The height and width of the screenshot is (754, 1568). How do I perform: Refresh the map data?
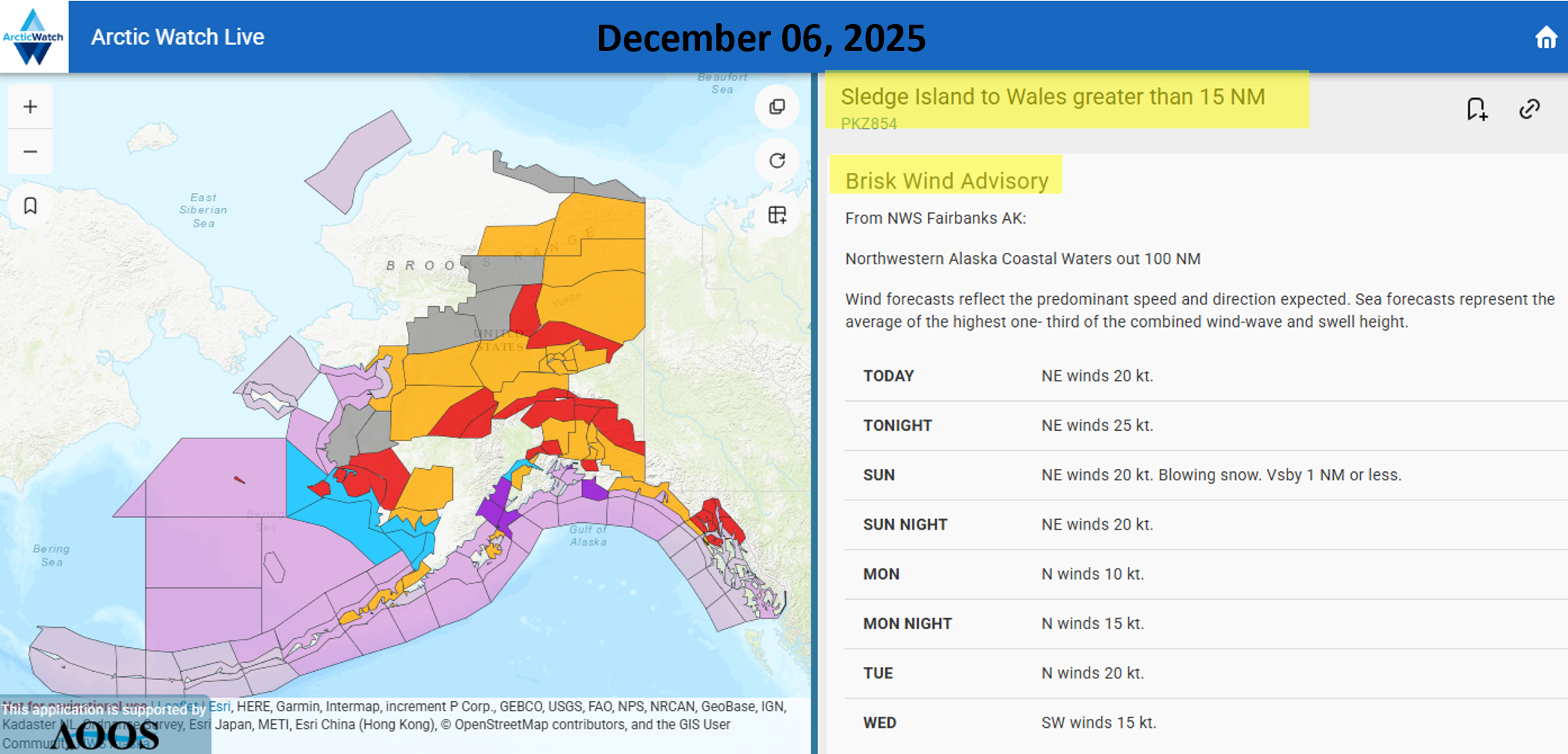[777, 161]
